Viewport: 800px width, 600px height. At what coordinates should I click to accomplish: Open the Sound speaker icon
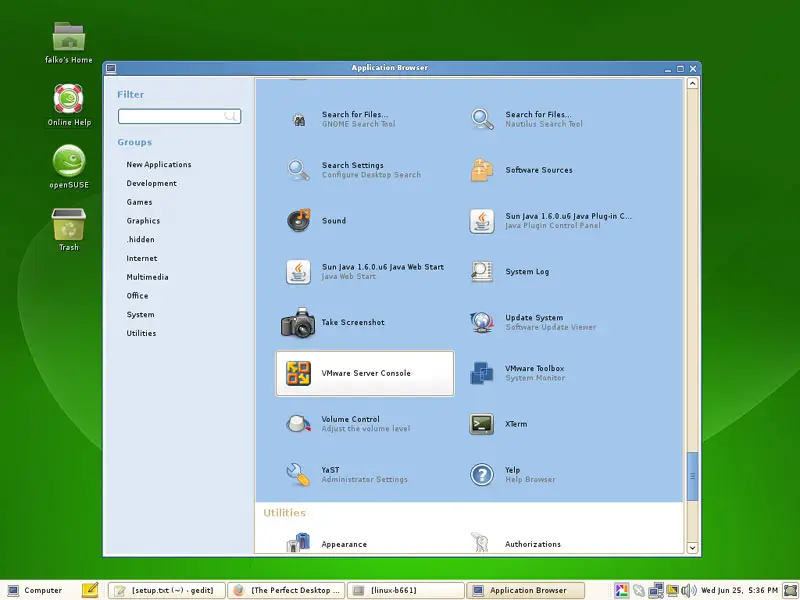[x=298, y=220]
